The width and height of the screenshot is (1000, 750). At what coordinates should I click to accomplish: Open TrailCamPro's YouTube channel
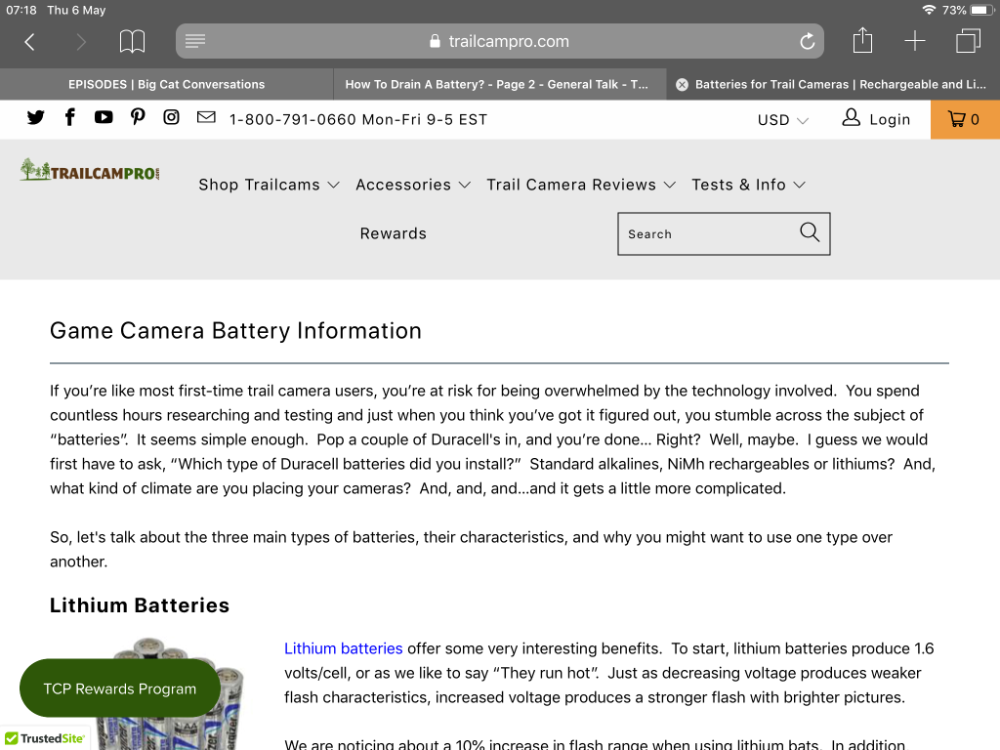[x=103, y=117]
